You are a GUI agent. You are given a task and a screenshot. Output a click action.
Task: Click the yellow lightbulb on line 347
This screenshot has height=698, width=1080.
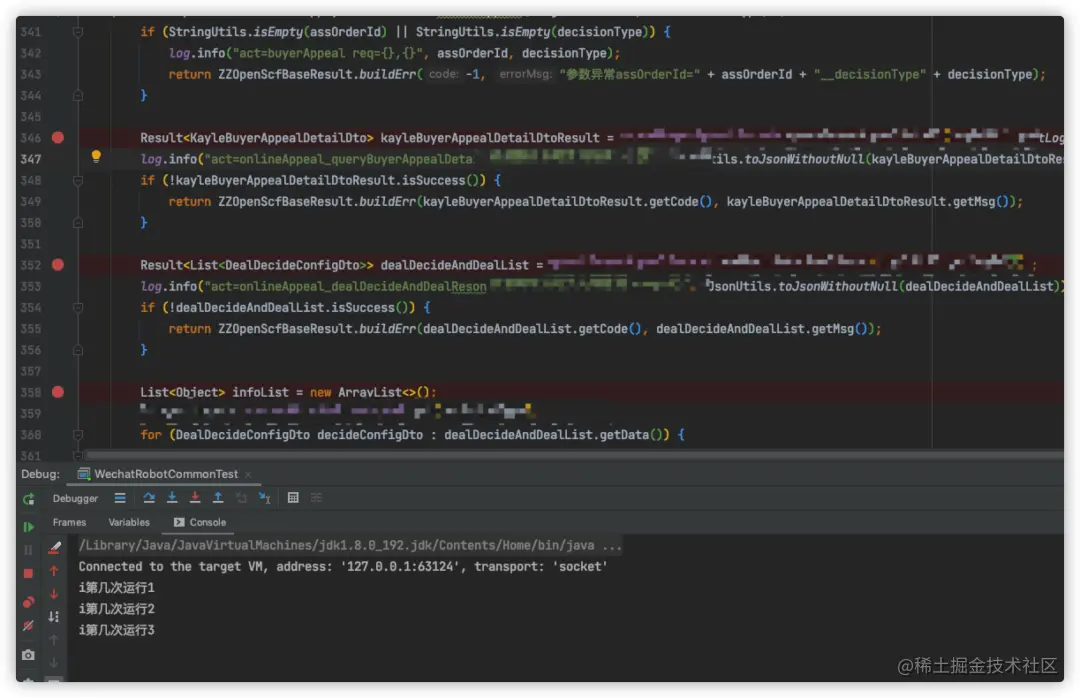(x=96, y=157)
